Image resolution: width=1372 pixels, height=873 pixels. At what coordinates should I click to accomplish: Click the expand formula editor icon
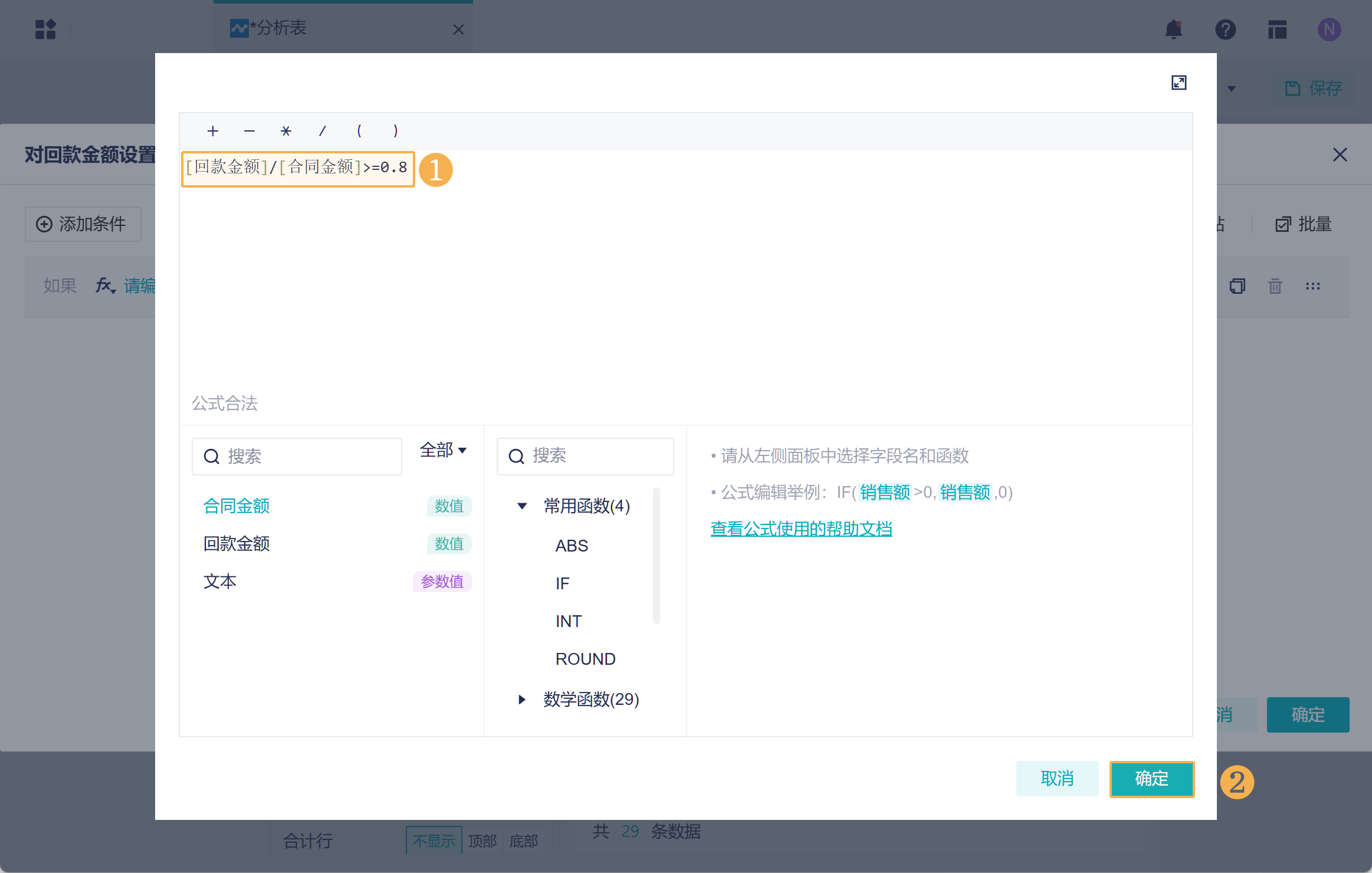[x=1179, y=83]
